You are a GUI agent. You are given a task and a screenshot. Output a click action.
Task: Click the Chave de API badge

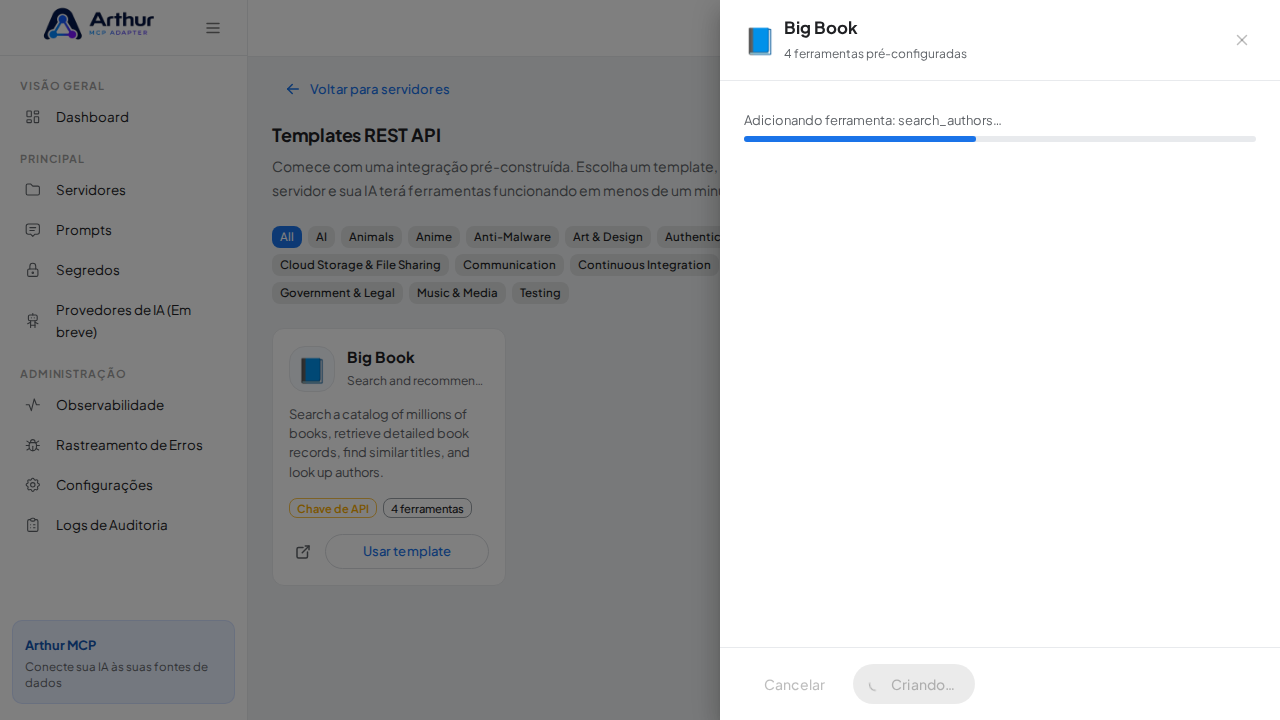[x=333, y=508]
